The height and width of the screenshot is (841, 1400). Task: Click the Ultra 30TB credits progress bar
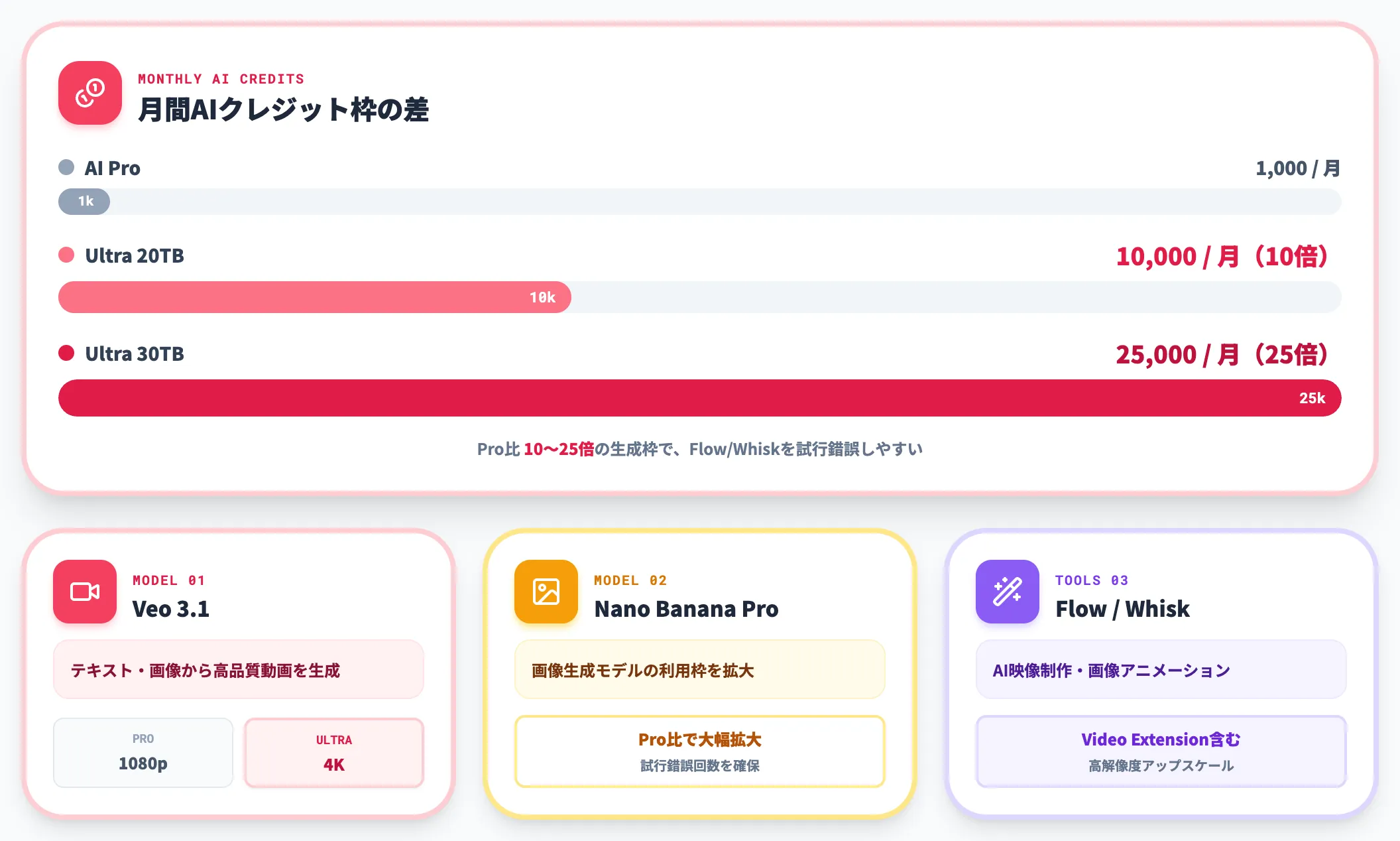click(x=700, y=398)
